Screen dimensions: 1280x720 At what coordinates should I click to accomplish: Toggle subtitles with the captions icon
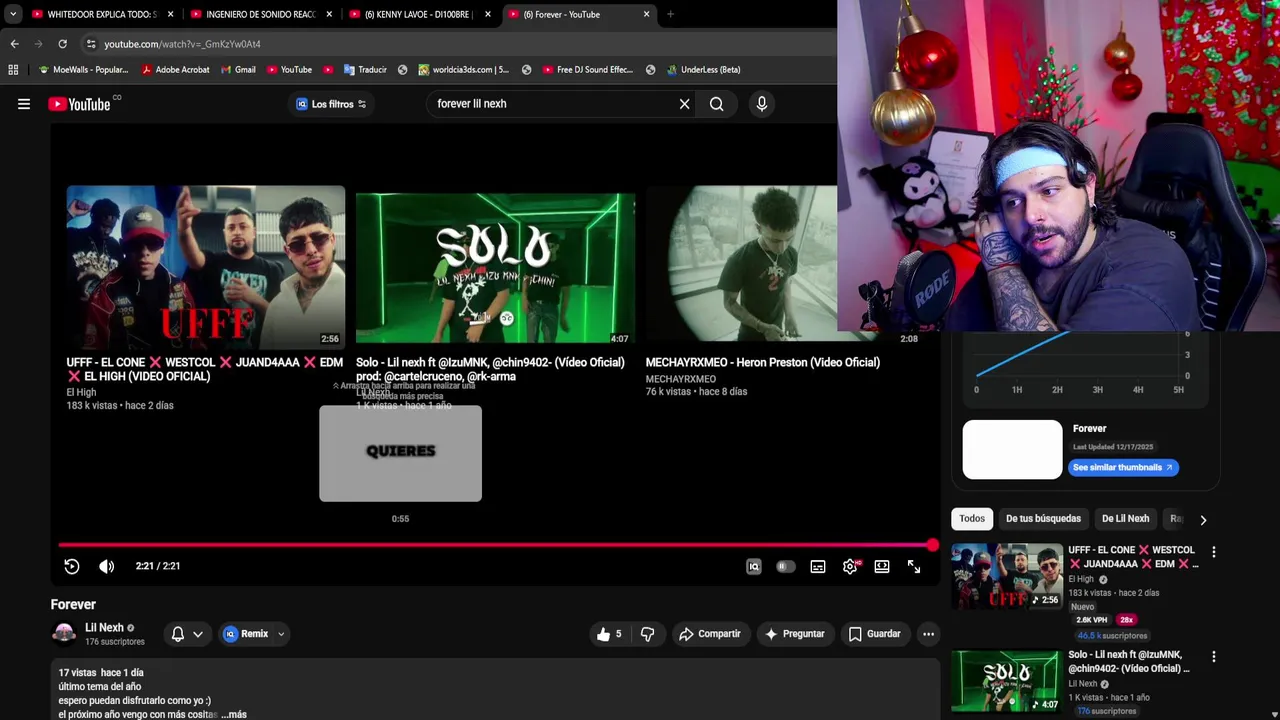[818, 567]
